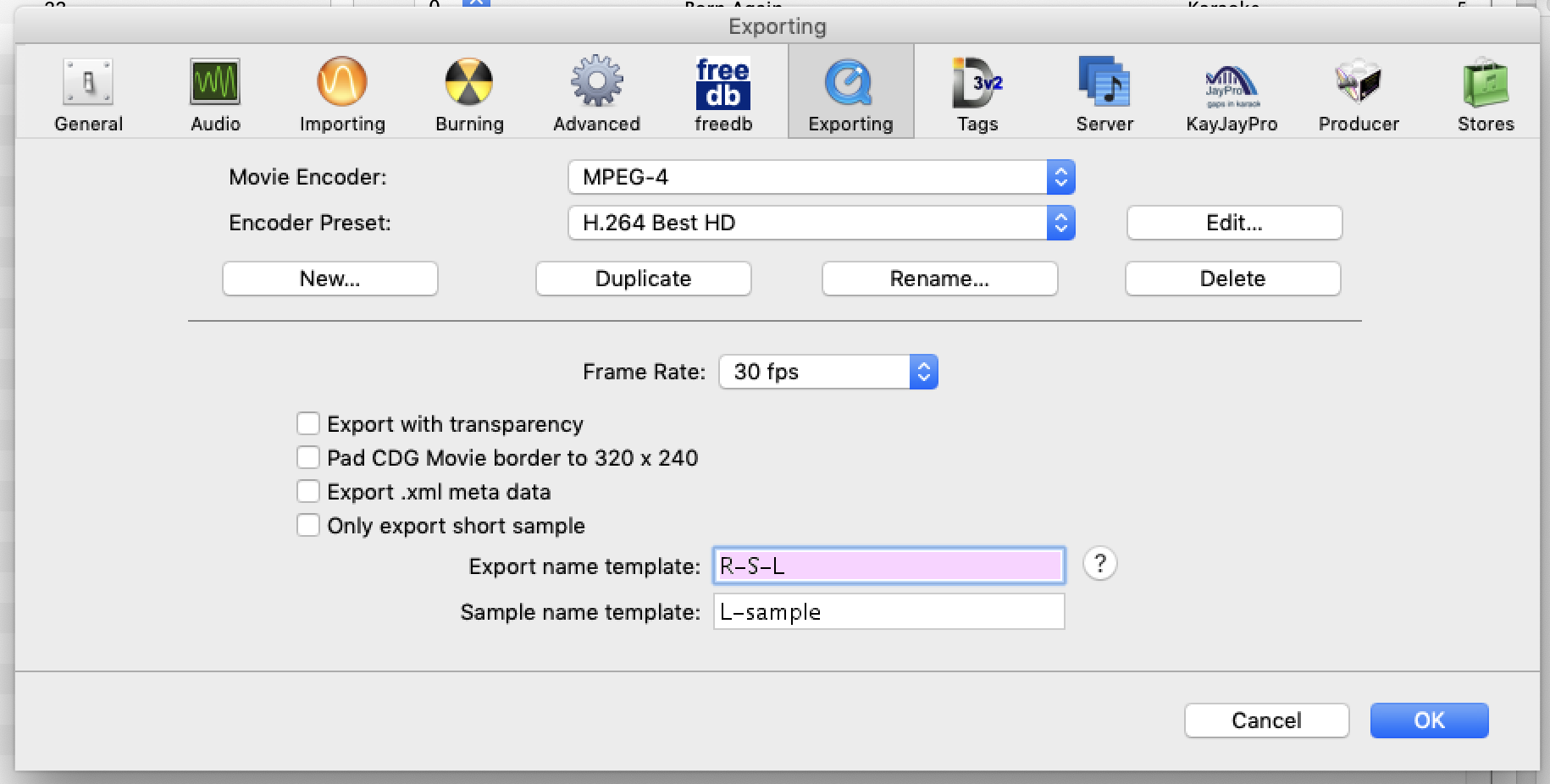Open the Movie Encoder dropdown

(821, 178)
